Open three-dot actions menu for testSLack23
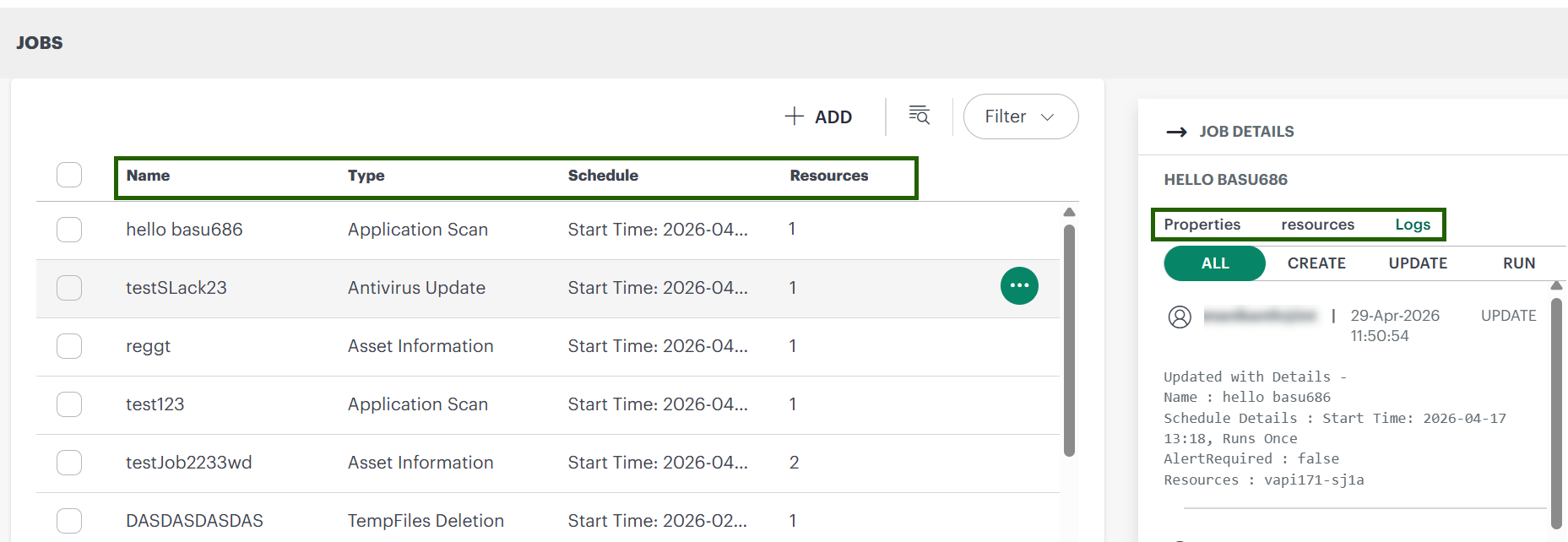This screenshot has height=542, width=1568. click(1019, 285)
